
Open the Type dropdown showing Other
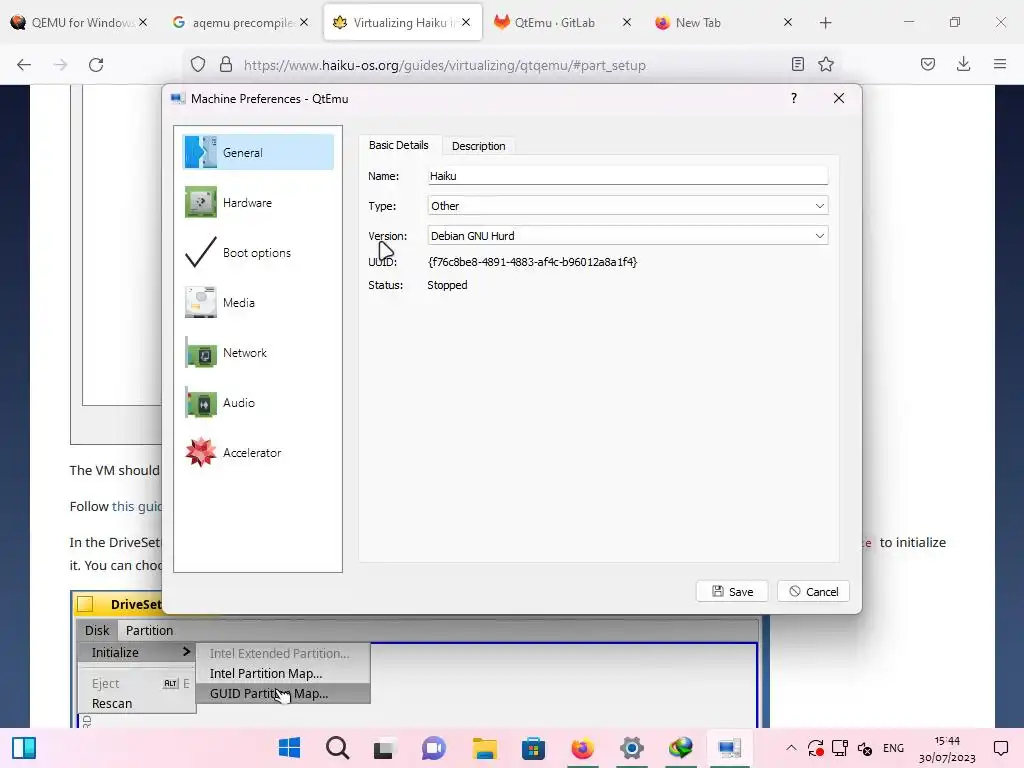tap(628, 206)
